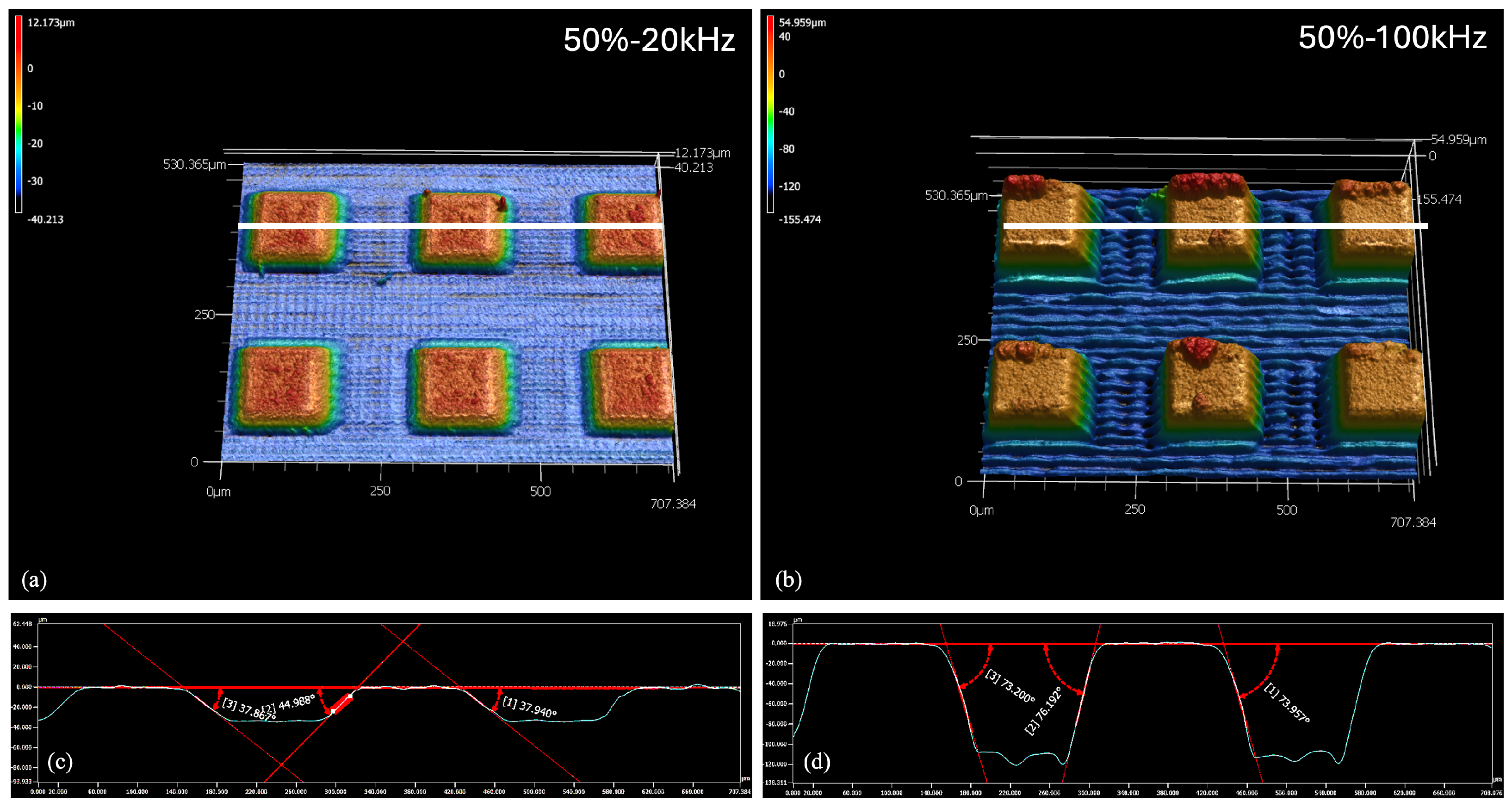Click "54.959µm" atop panel (b) color scale
This screenshot has height=808, width=1512.
pos(802,23)
